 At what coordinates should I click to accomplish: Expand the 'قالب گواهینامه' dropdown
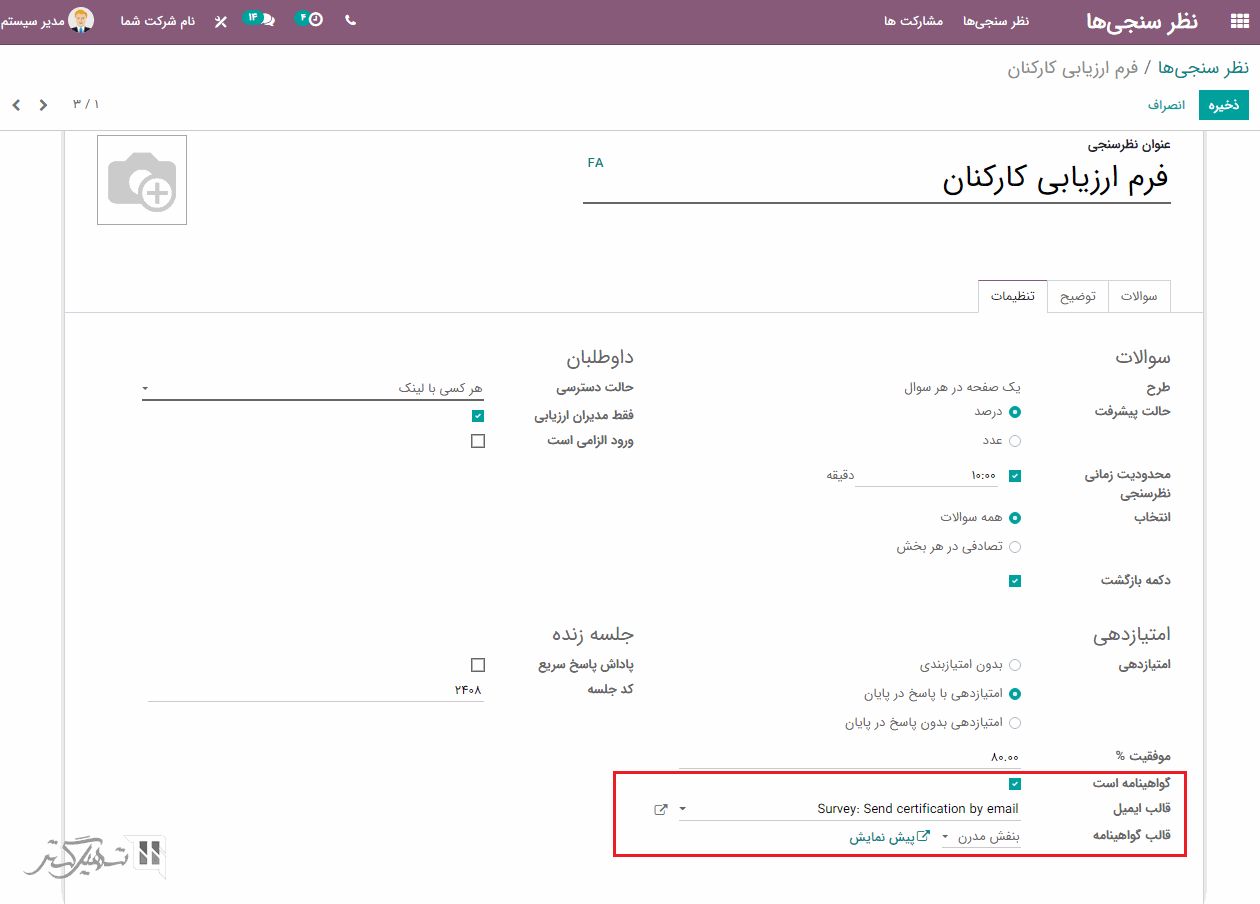982,837
